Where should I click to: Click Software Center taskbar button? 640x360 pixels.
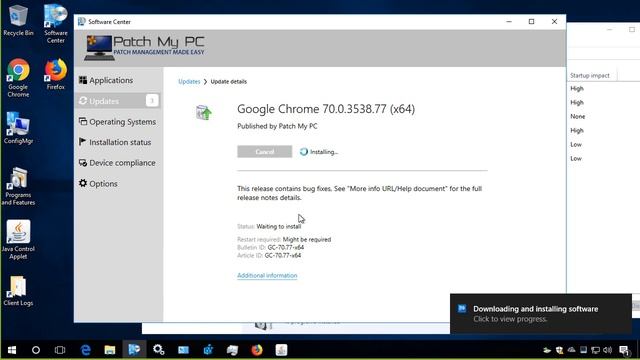(x=134, y=350)
